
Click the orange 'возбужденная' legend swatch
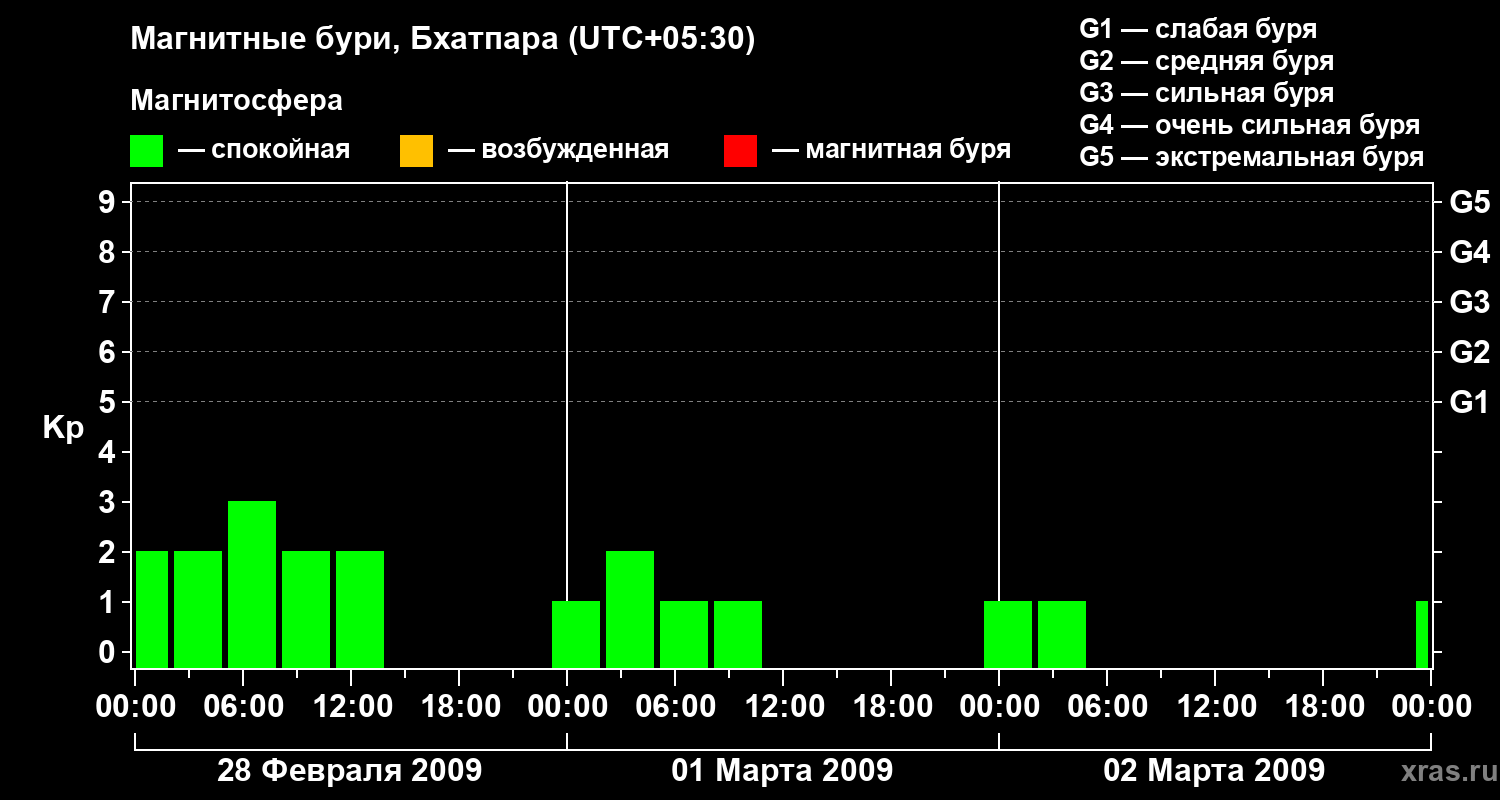click(x=416, y=151)
